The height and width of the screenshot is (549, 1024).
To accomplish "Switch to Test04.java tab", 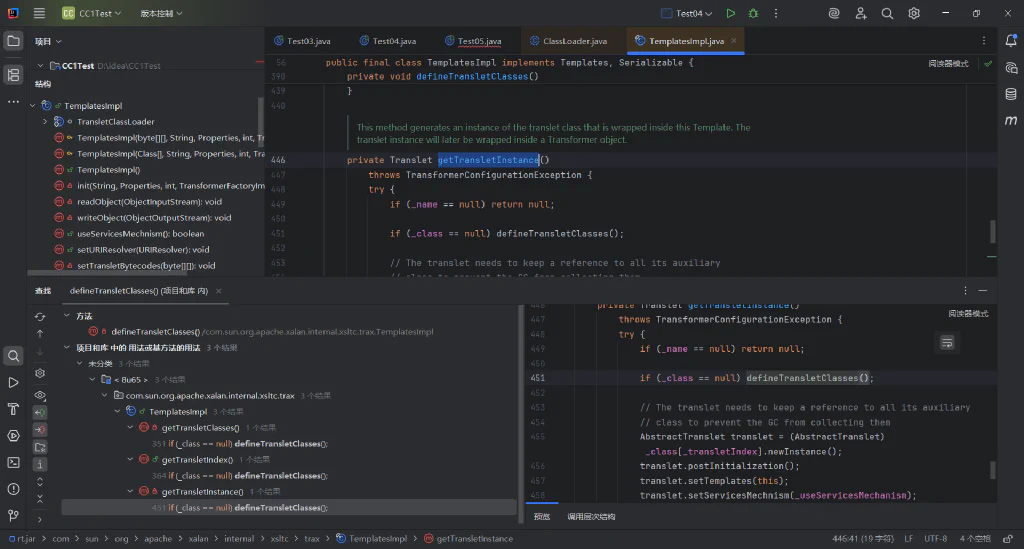I will click(388, 40).
